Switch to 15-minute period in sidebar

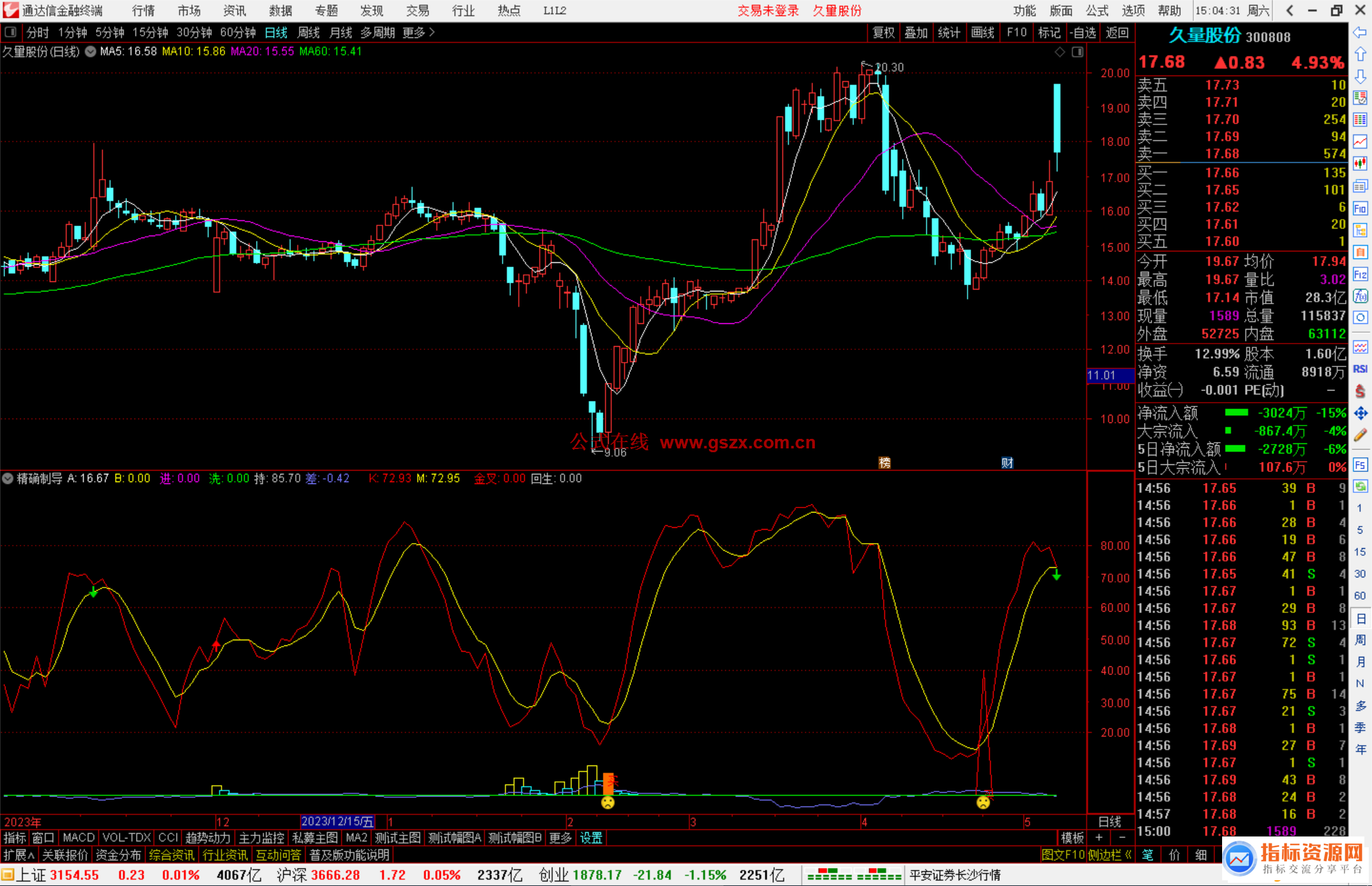[x=1360, y=552]
